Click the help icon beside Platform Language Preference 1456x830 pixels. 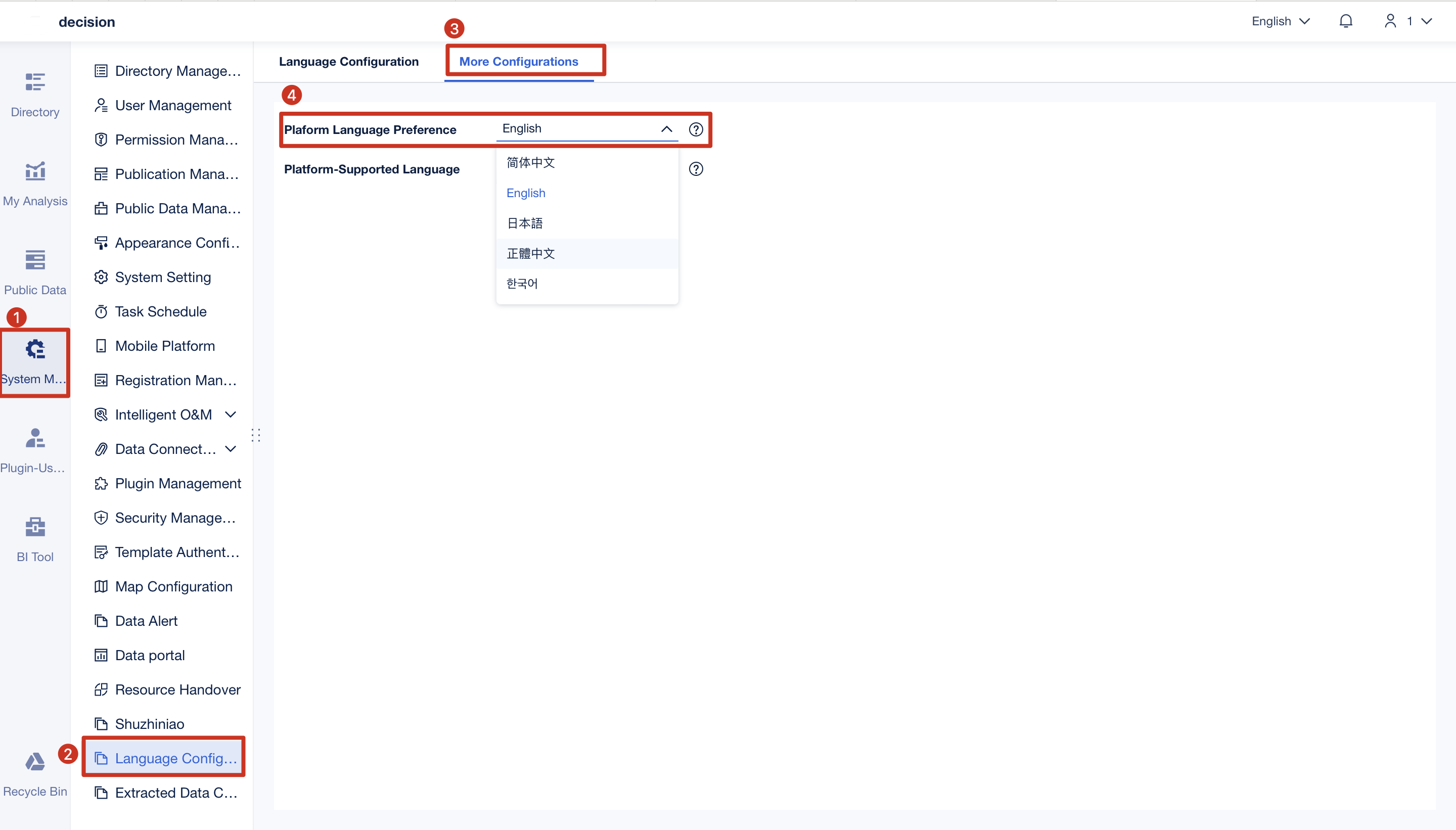[696, 129]
